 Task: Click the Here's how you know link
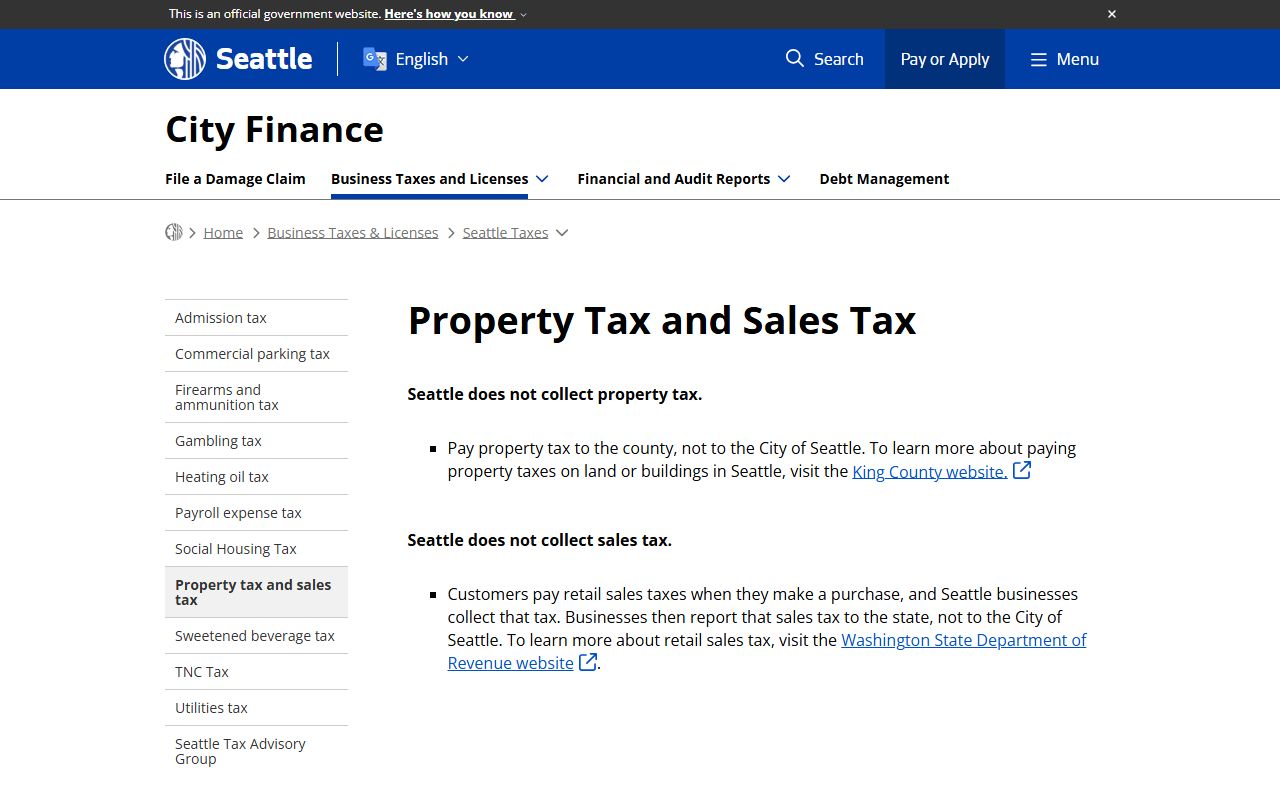tap(449, 14)
